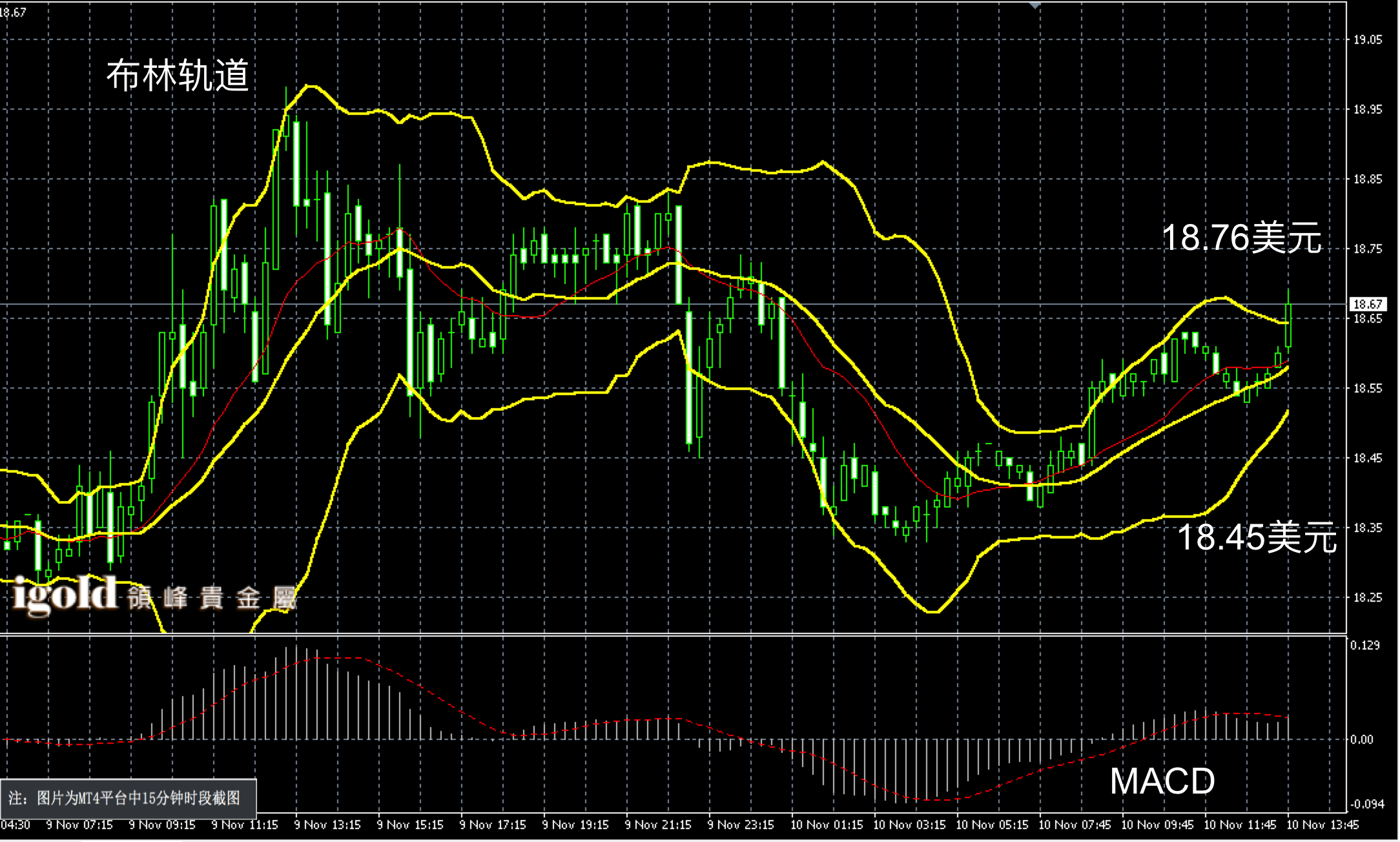Click the 布林轨道 chart label

point(178,76)
